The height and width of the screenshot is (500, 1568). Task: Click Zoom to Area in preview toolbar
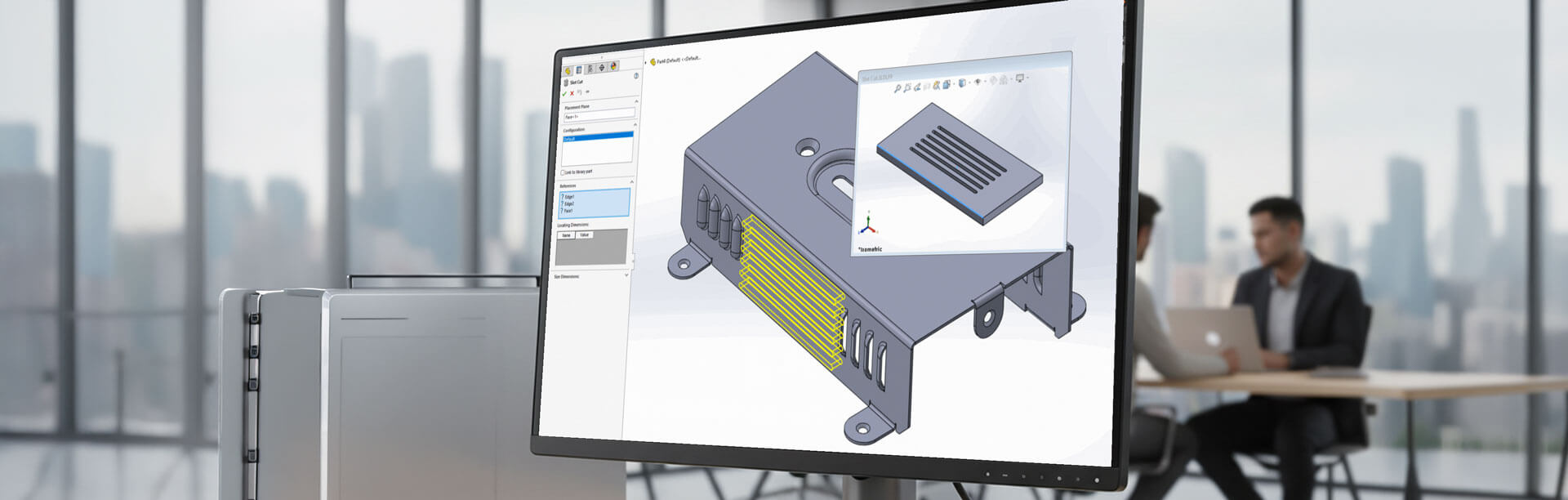[907, 87]
